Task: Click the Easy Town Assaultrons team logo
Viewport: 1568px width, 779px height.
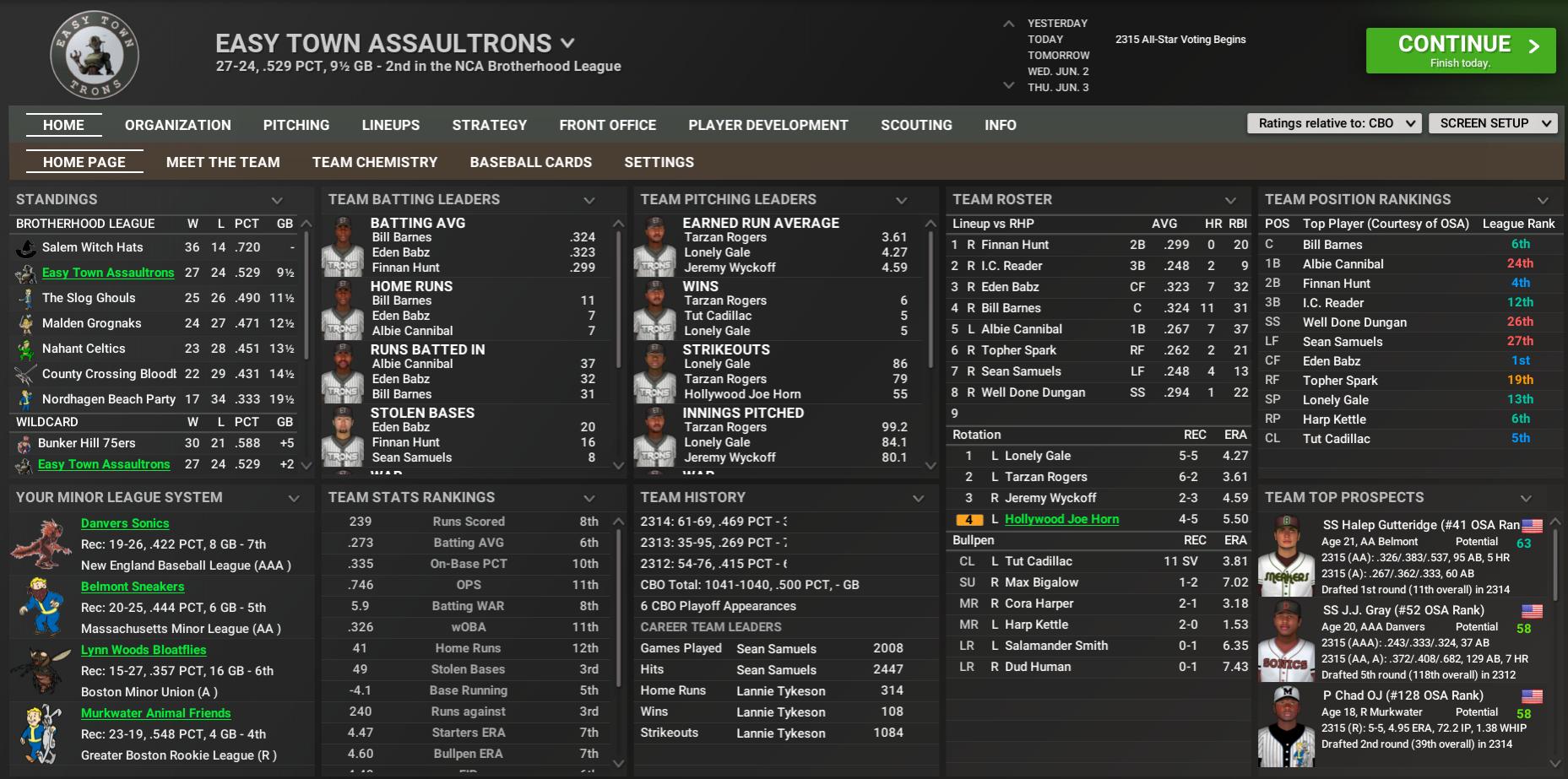Action: 94,56
